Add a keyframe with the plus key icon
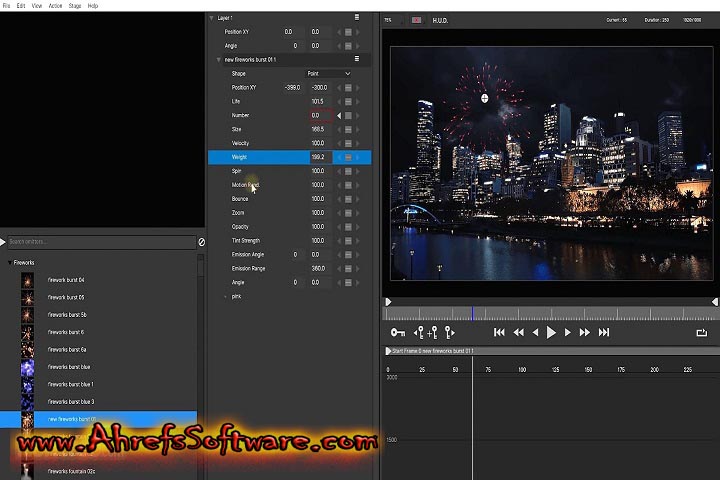This screenshot has height=480, width=720. (433, 332)
